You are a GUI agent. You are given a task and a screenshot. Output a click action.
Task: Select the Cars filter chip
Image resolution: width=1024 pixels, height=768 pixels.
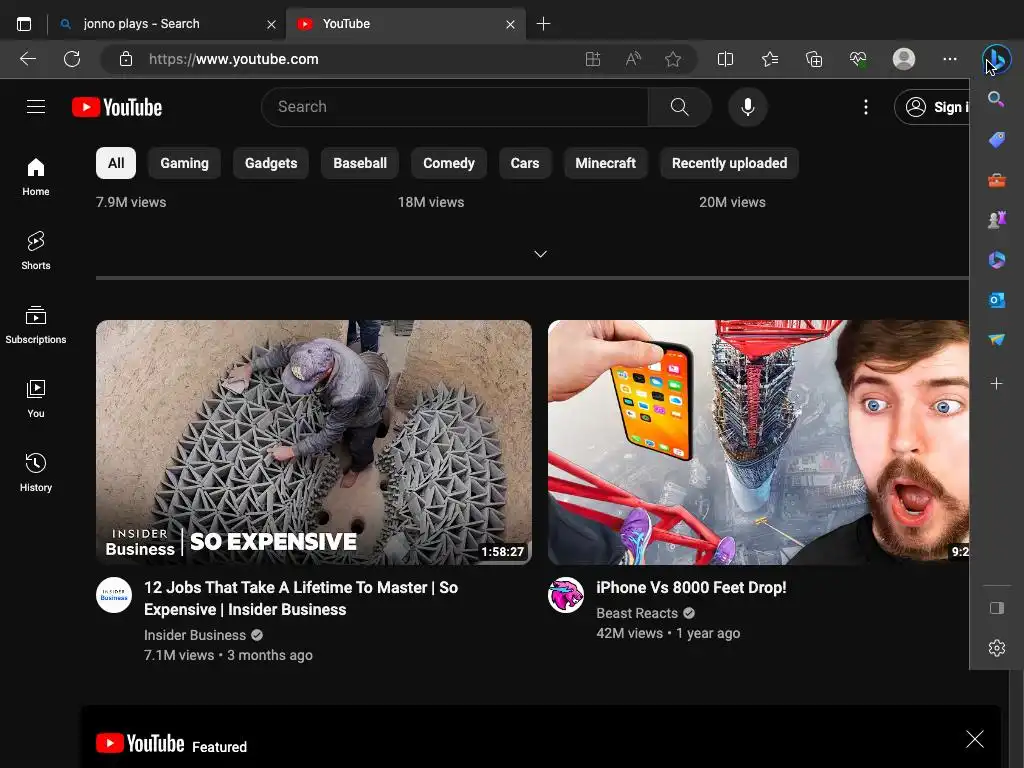coord(525,163)
